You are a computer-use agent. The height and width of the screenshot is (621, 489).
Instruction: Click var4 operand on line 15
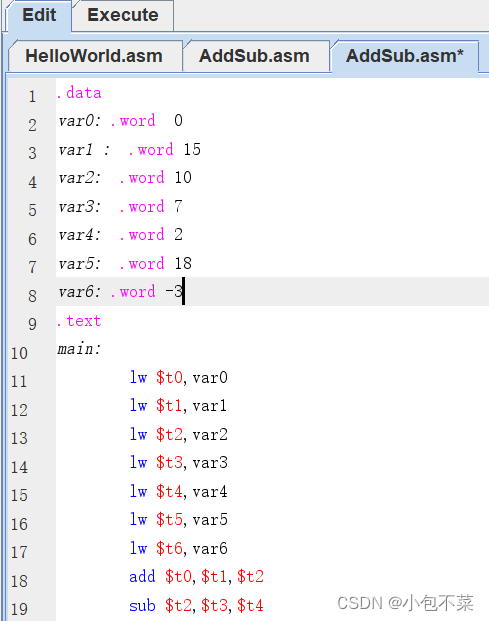pos(210,492)
